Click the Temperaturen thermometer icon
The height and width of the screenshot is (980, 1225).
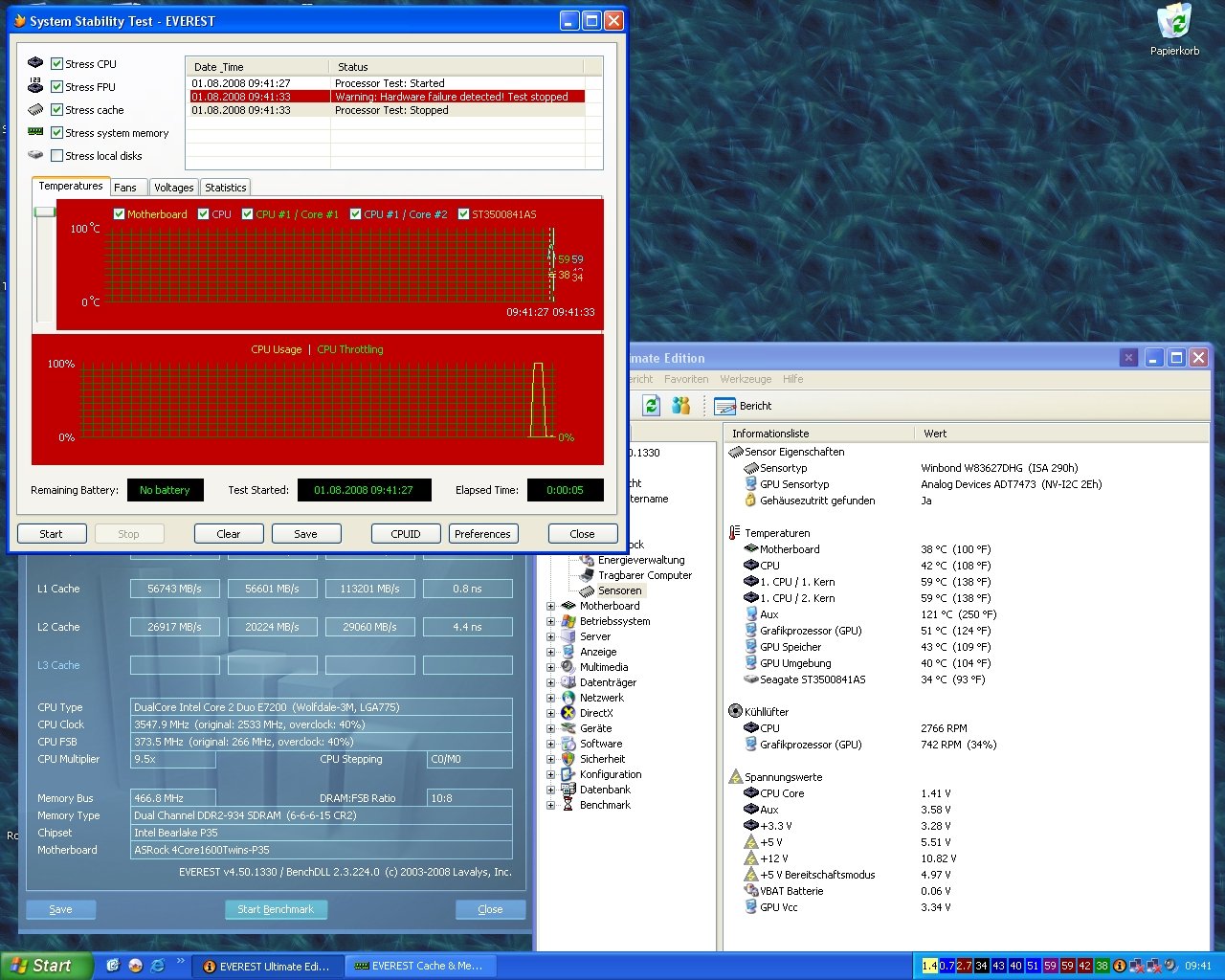(x=735, y=533)
